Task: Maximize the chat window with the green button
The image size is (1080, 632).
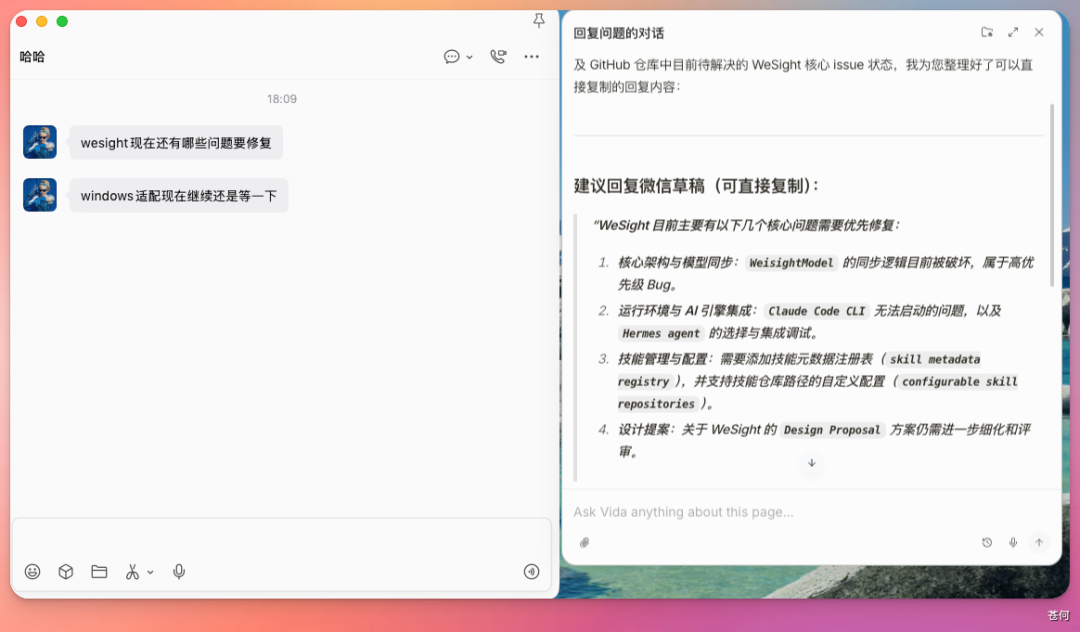Action: pos(62,21)
